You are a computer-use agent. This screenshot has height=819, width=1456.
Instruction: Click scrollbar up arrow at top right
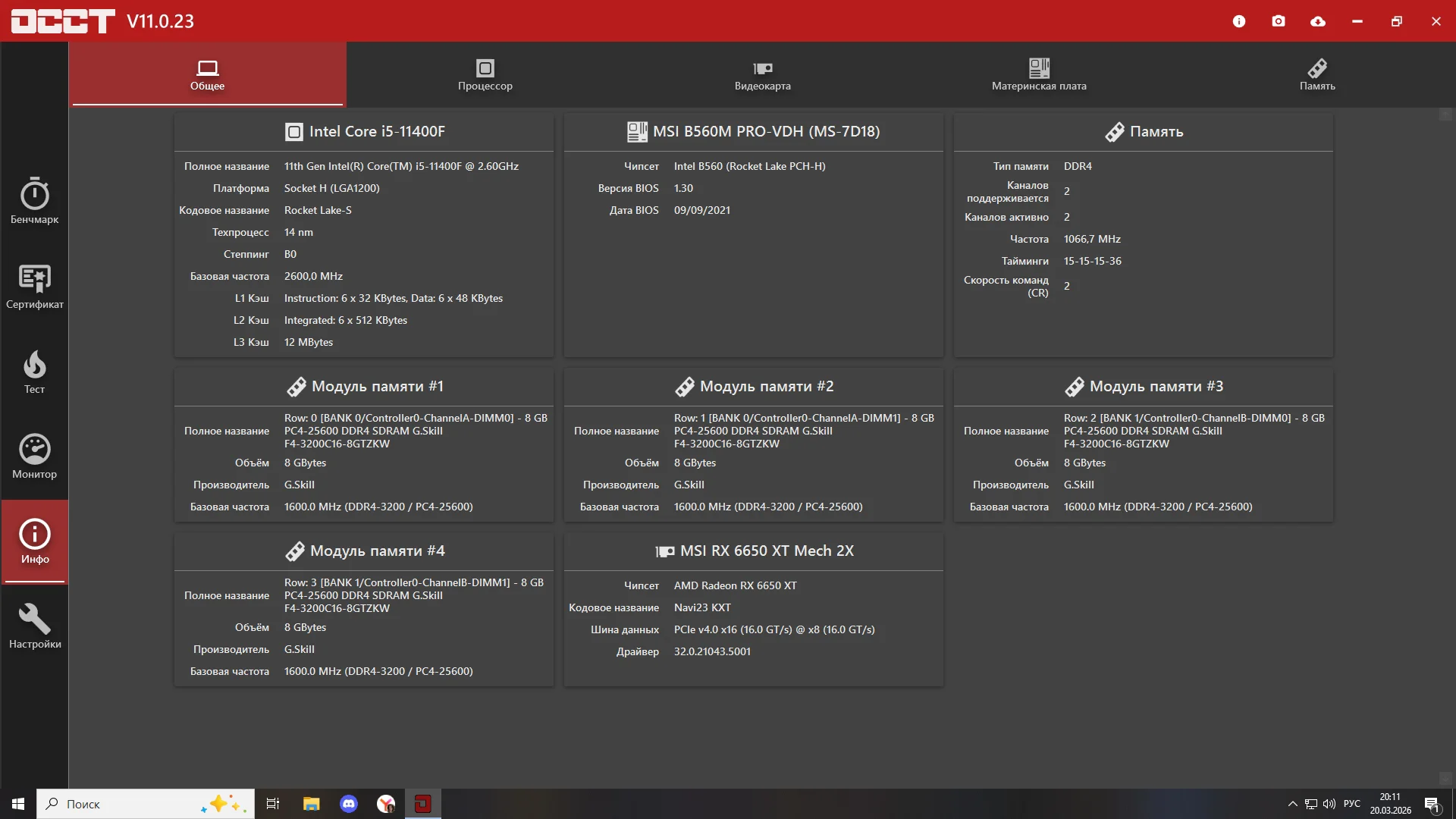1446,115
